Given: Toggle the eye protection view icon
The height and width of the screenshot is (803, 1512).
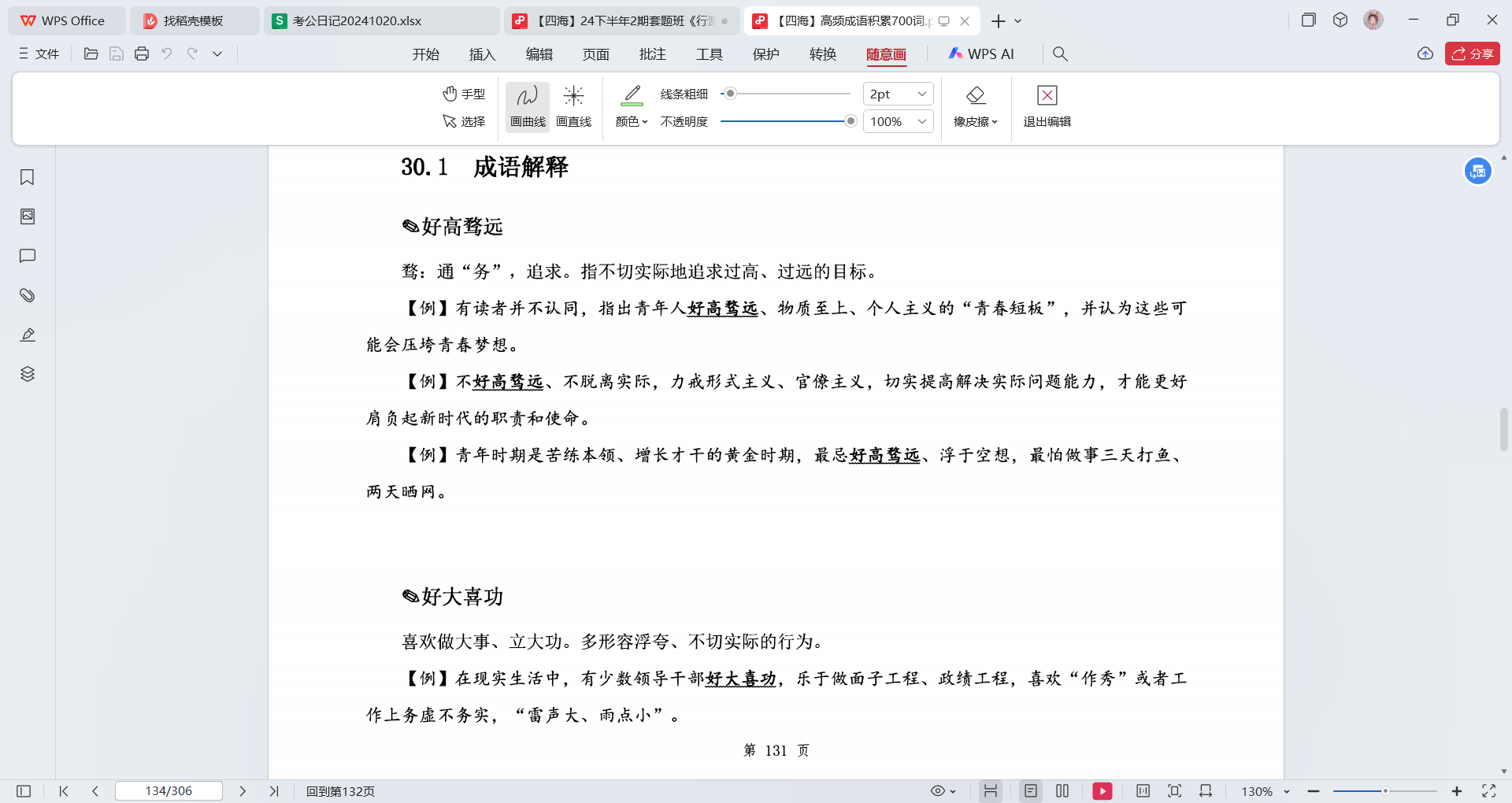Looking at the screenshot, I should (x=943, y=791).
